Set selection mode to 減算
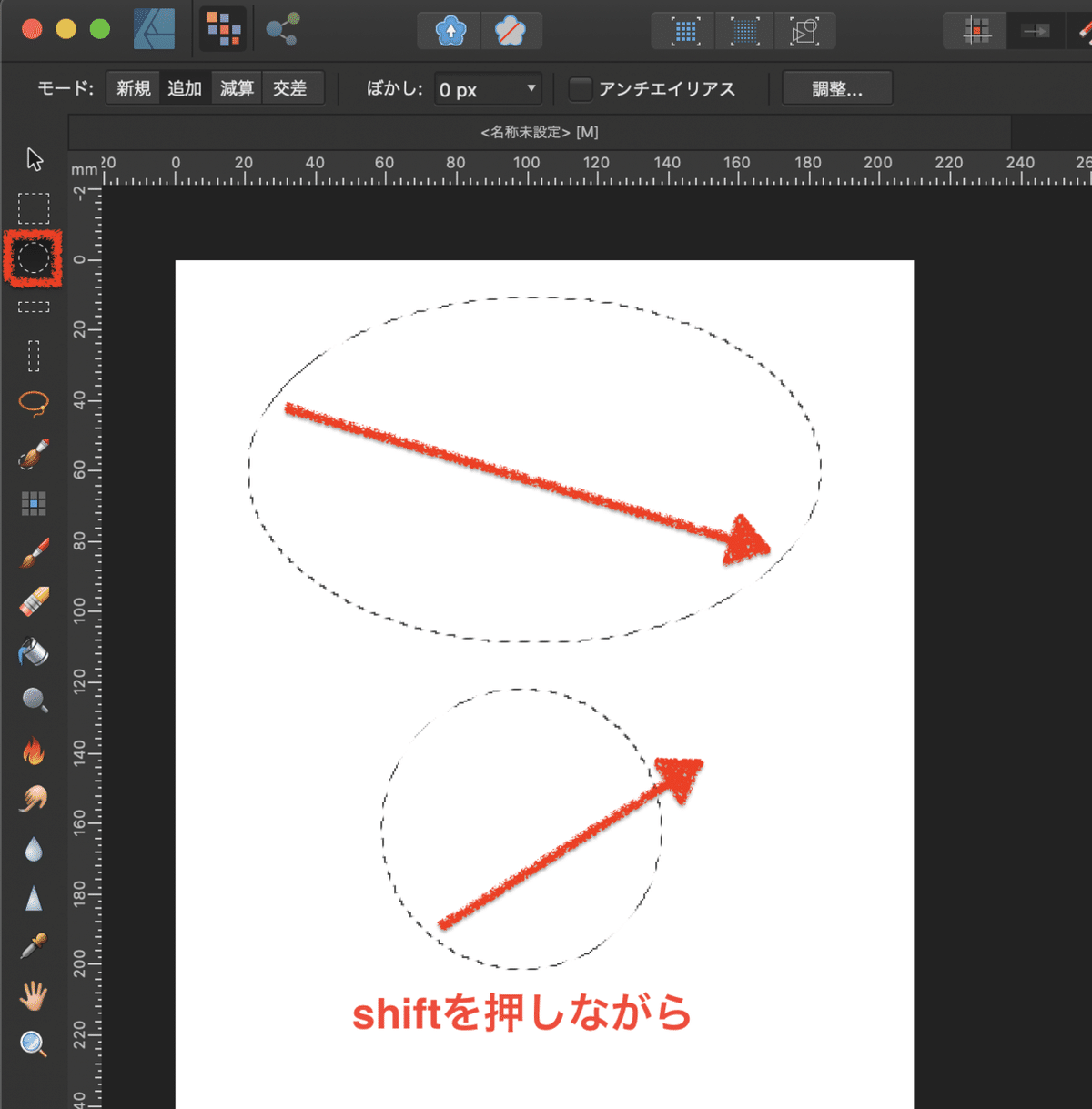The width and height of the screenshot is (1092, 1109). point(237,88)
